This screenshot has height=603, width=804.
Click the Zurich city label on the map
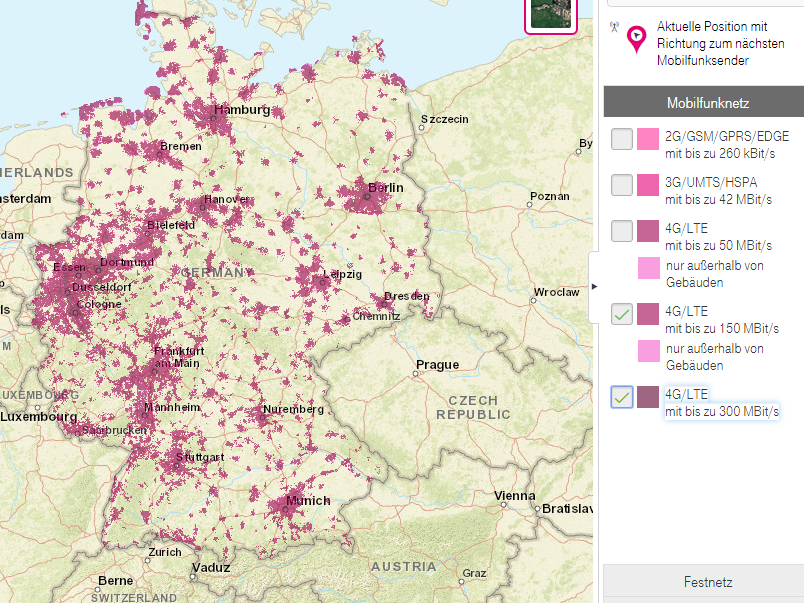(x=165, y=552)
